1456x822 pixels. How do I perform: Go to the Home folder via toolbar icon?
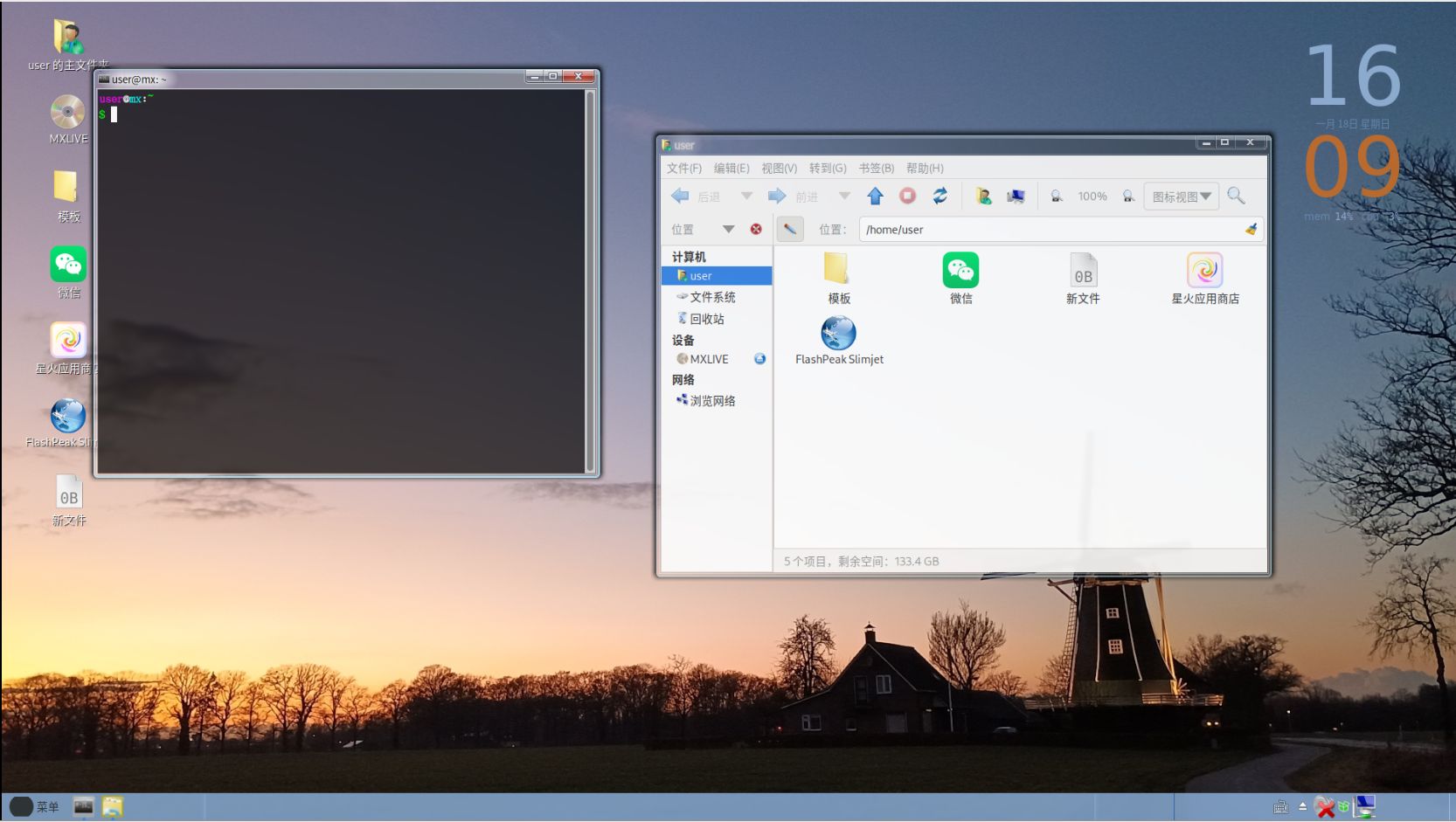click(983, 197)
